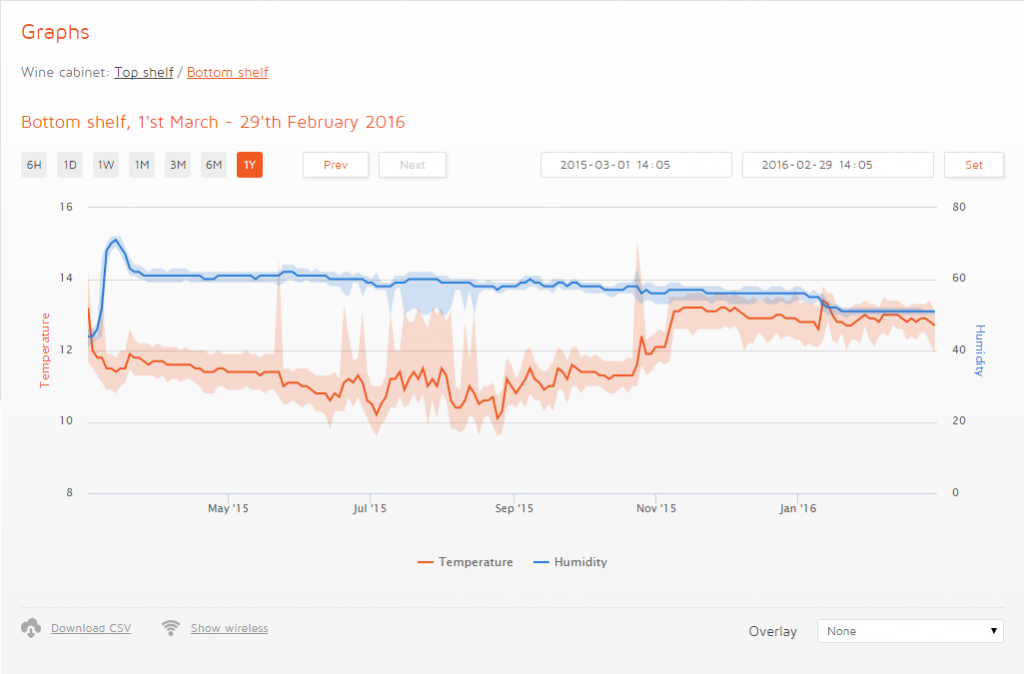Click the Graphs page heading

pyautogui.click(x=55, y=32)
